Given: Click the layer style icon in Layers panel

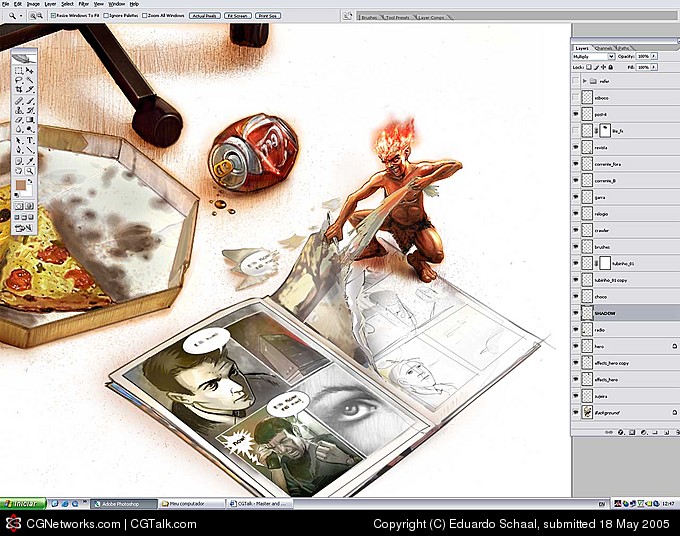Looking at the screenshot, I should (621, 432).
